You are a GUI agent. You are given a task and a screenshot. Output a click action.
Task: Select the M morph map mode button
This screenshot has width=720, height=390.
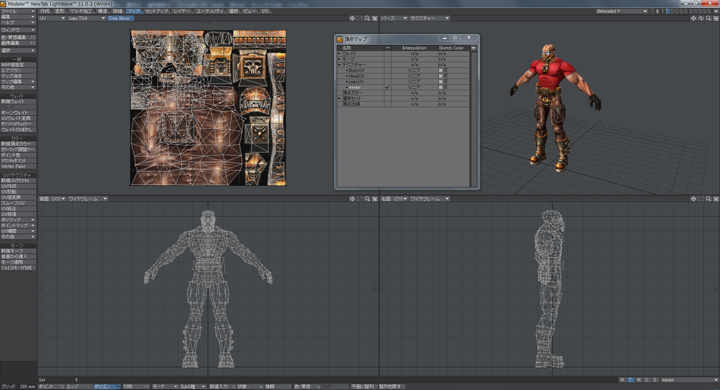pyautogui.click(x=639, y=380)
